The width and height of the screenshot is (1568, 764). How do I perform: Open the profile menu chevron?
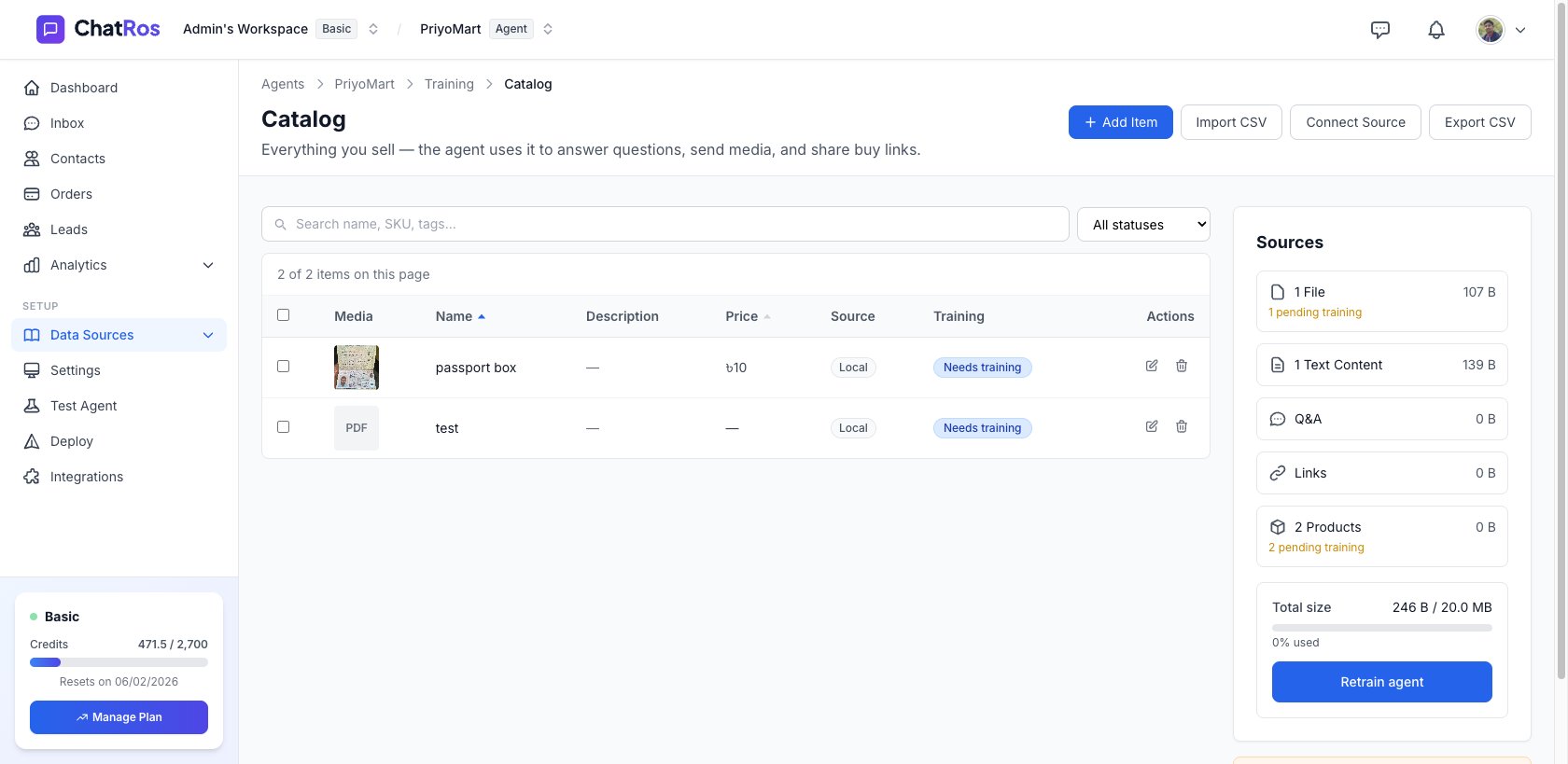coord(1520,30)
